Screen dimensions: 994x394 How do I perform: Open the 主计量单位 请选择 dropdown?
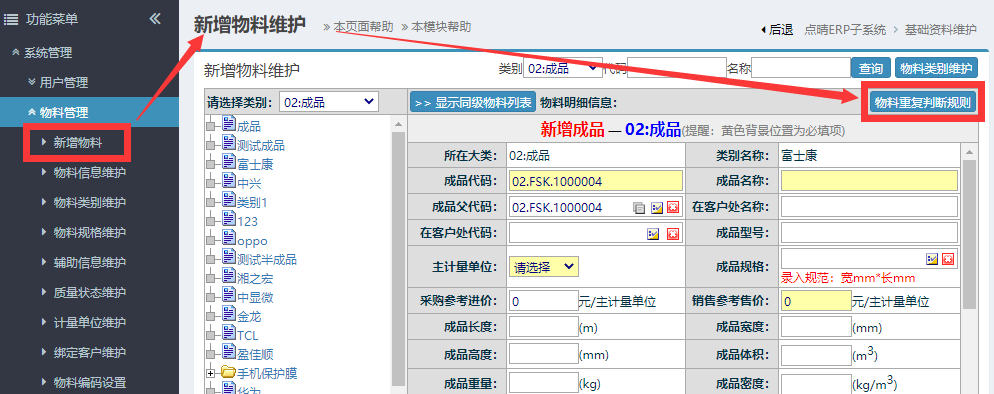click(x=544, y=267)
